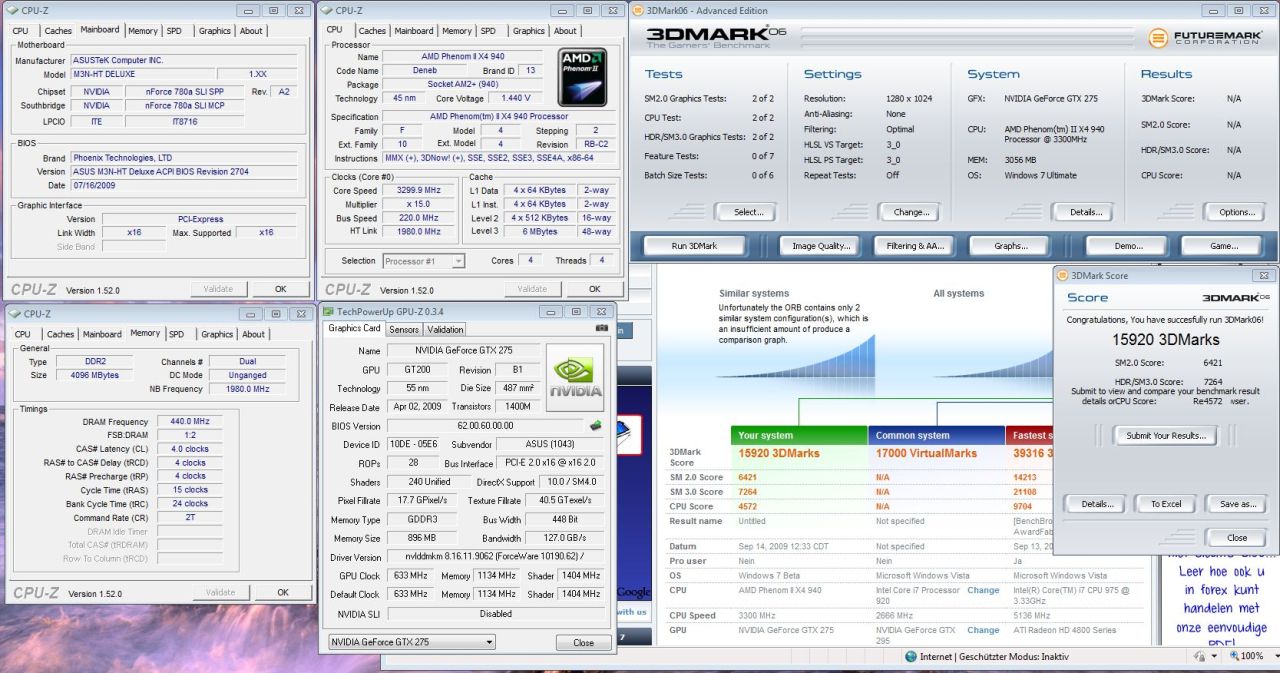Click the NB Frequency value 1980.0 MHz

click(246, 389)
